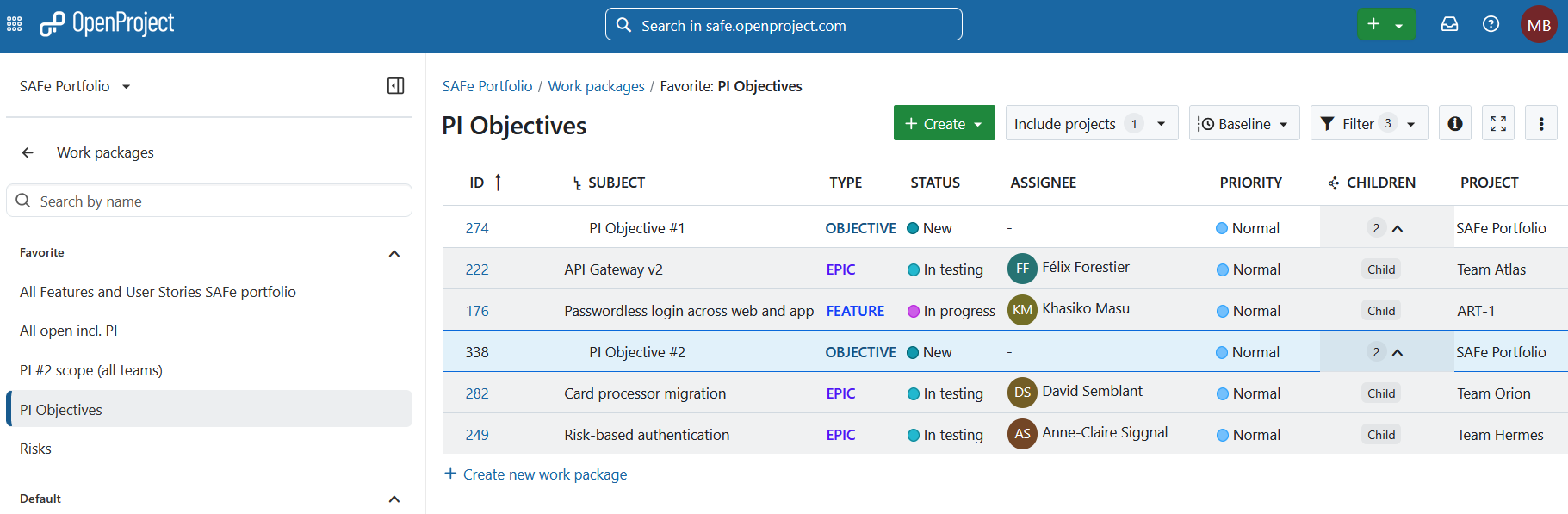
Task: Open the Baseline dropdown
Action: [1244, 123]
